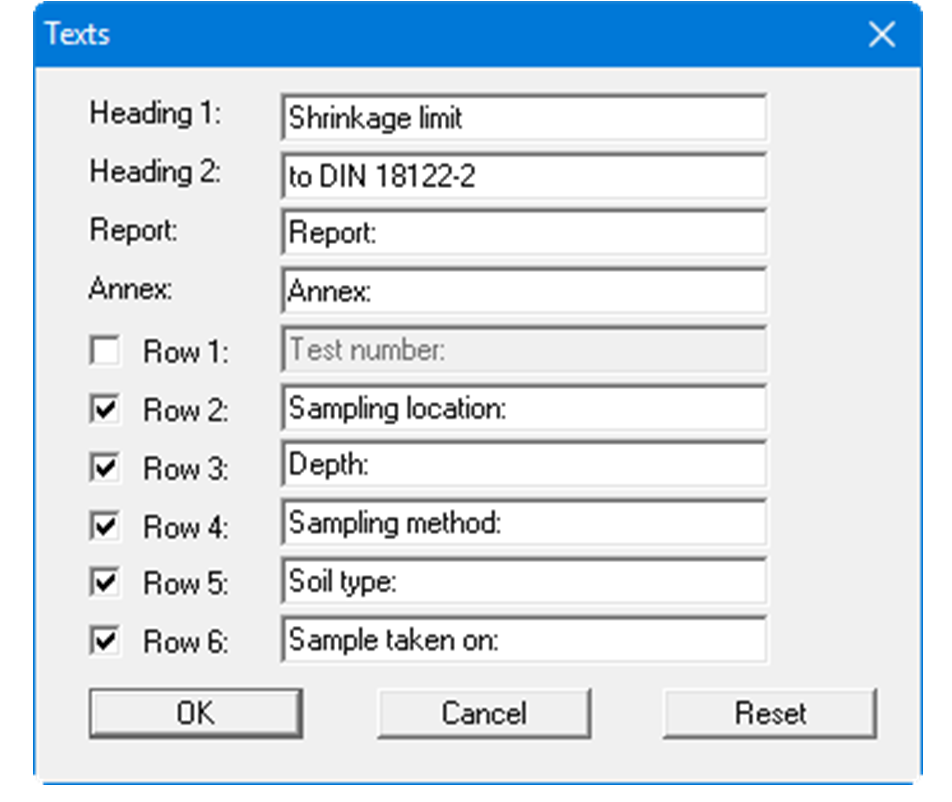Click the Cancel button
This screenshot has height=802, width=952.
(484, 713)
